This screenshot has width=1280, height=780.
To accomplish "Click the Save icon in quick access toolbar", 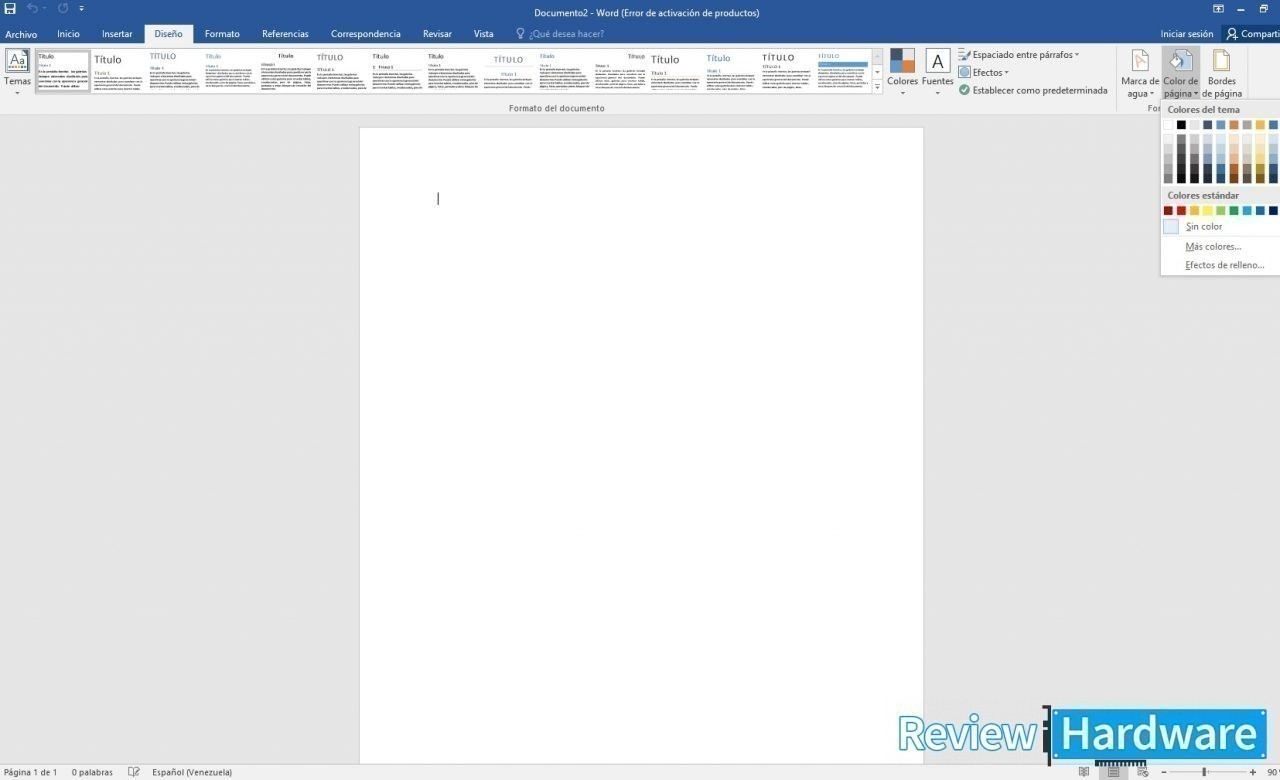I will 10,9.
